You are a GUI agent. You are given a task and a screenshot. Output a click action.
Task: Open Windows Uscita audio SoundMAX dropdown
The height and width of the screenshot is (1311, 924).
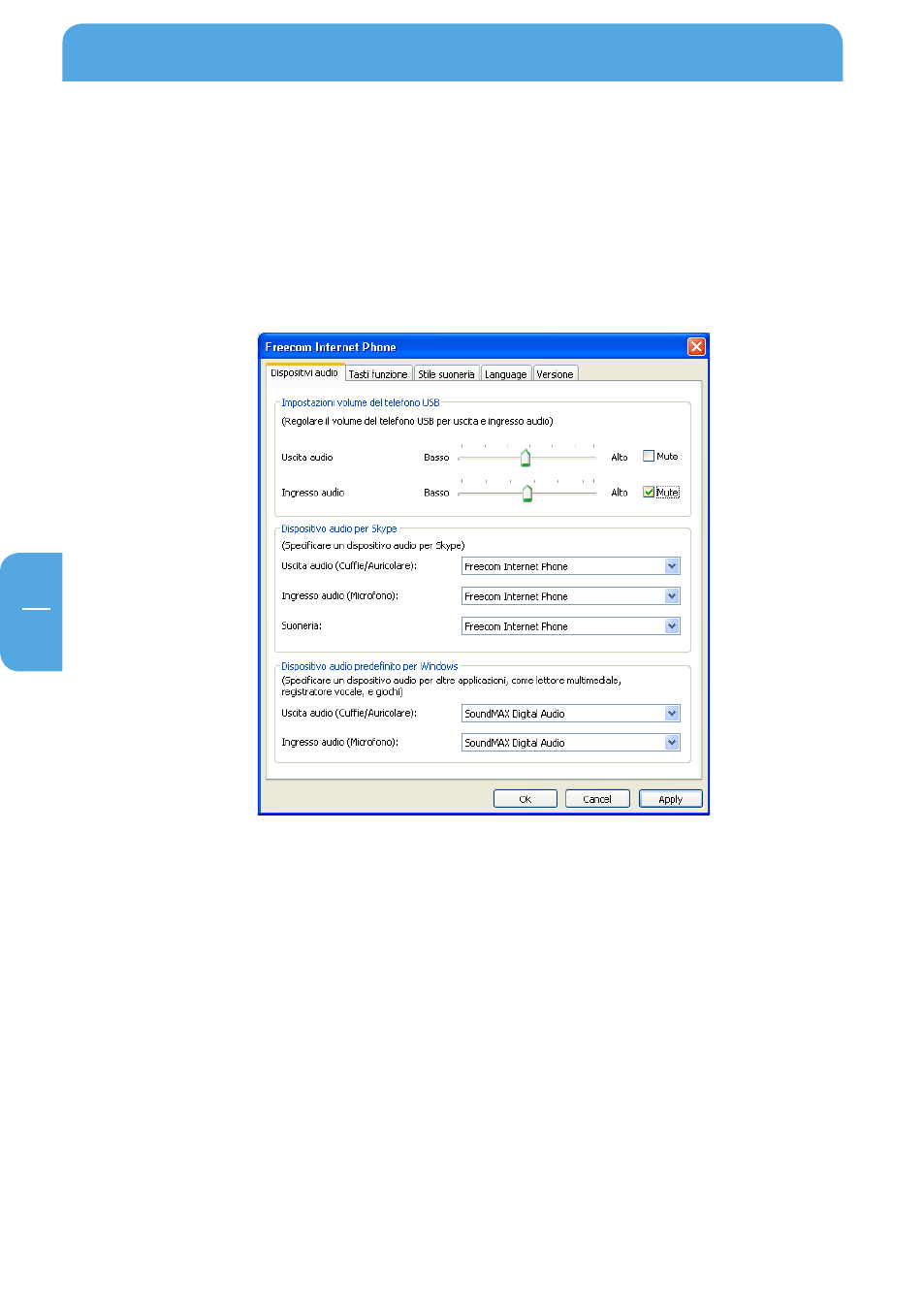click(672, 714)
